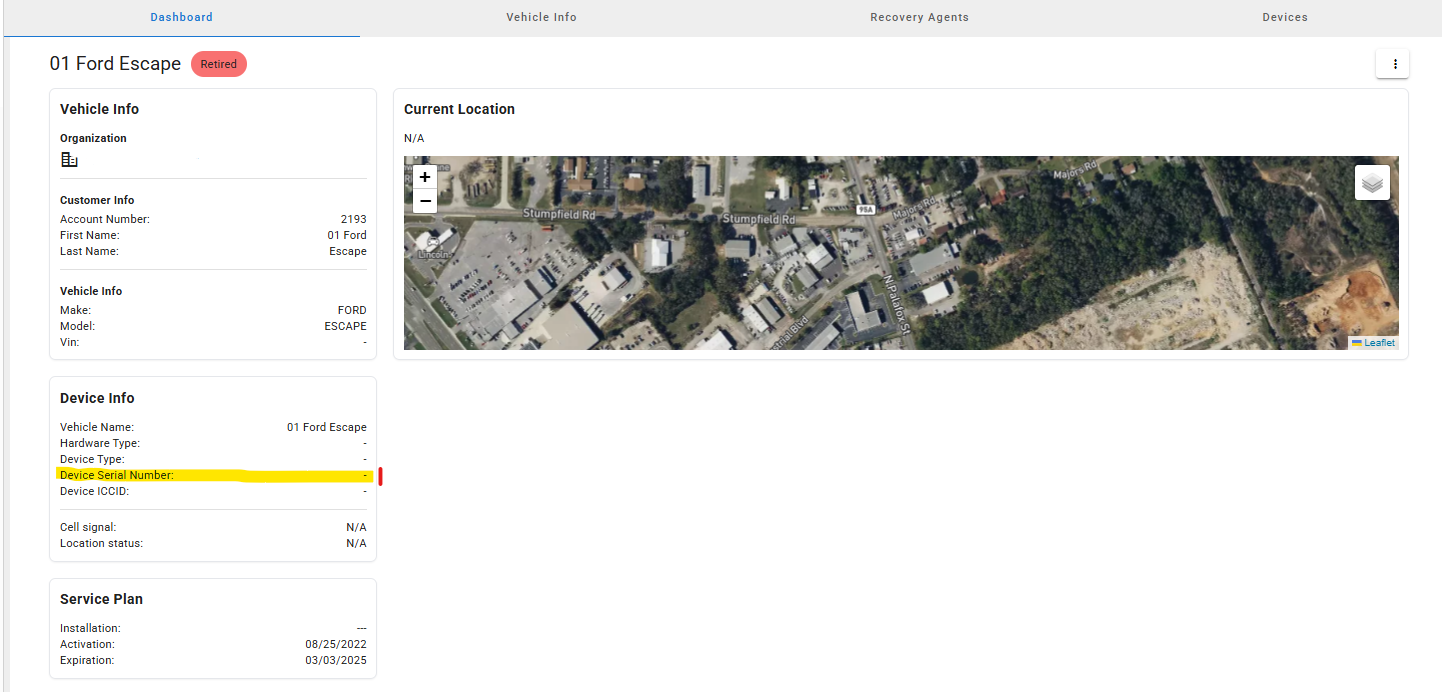
Task: Click the red marker beside Device Serial Number
Action: (x=381, y=476)
